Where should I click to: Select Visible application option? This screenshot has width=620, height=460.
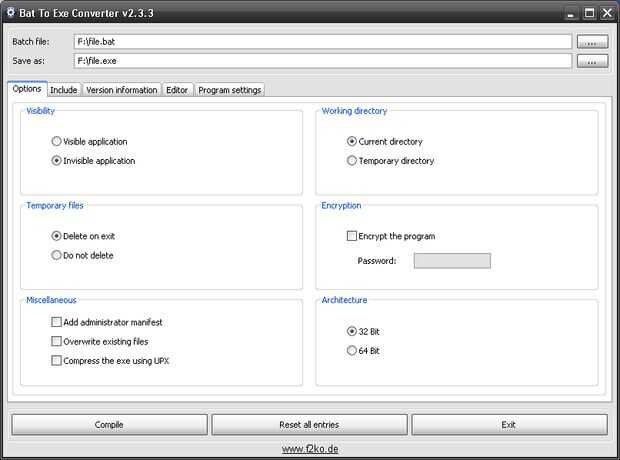click(x=57, y=142)
